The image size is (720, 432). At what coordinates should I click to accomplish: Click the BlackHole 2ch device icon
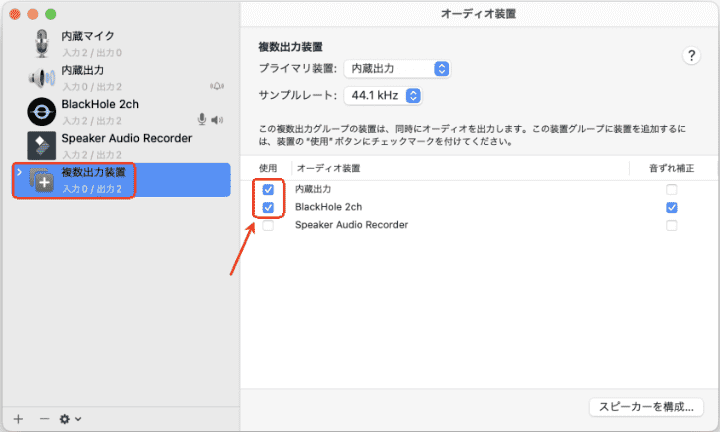(x=42, y=111)
